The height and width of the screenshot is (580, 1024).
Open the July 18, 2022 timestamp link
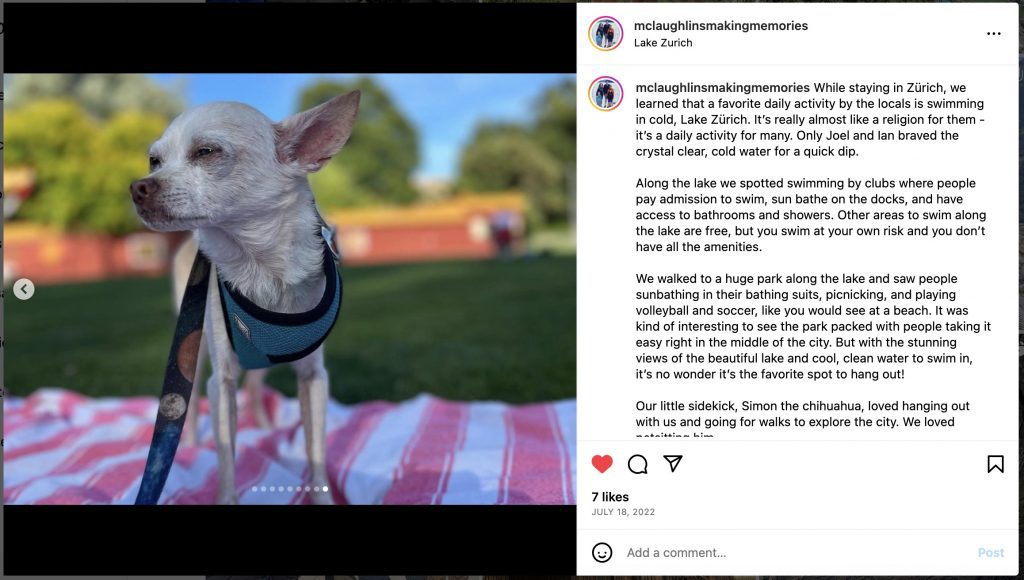[623, 512]
